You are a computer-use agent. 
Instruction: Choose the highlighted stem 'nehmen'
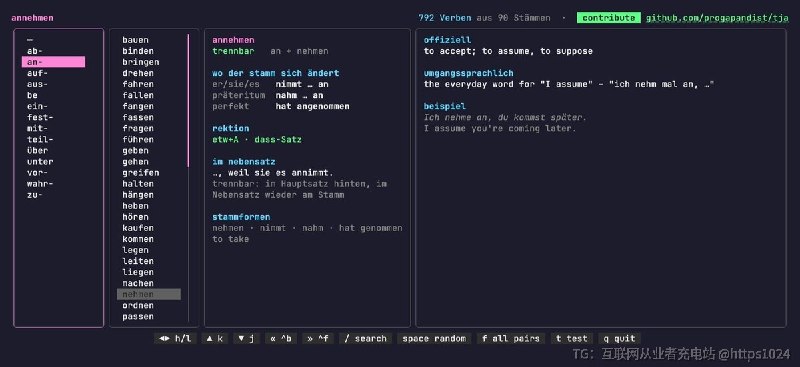(148, 295)
